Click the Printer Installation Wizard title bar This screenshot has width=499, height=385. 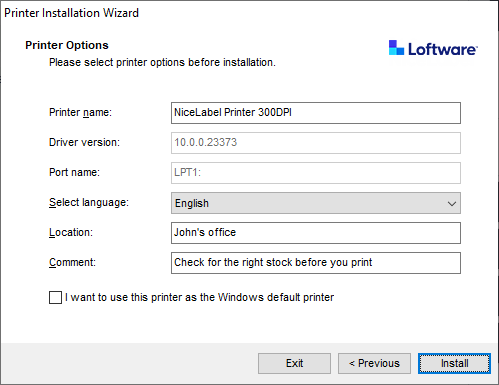(249, 13)
